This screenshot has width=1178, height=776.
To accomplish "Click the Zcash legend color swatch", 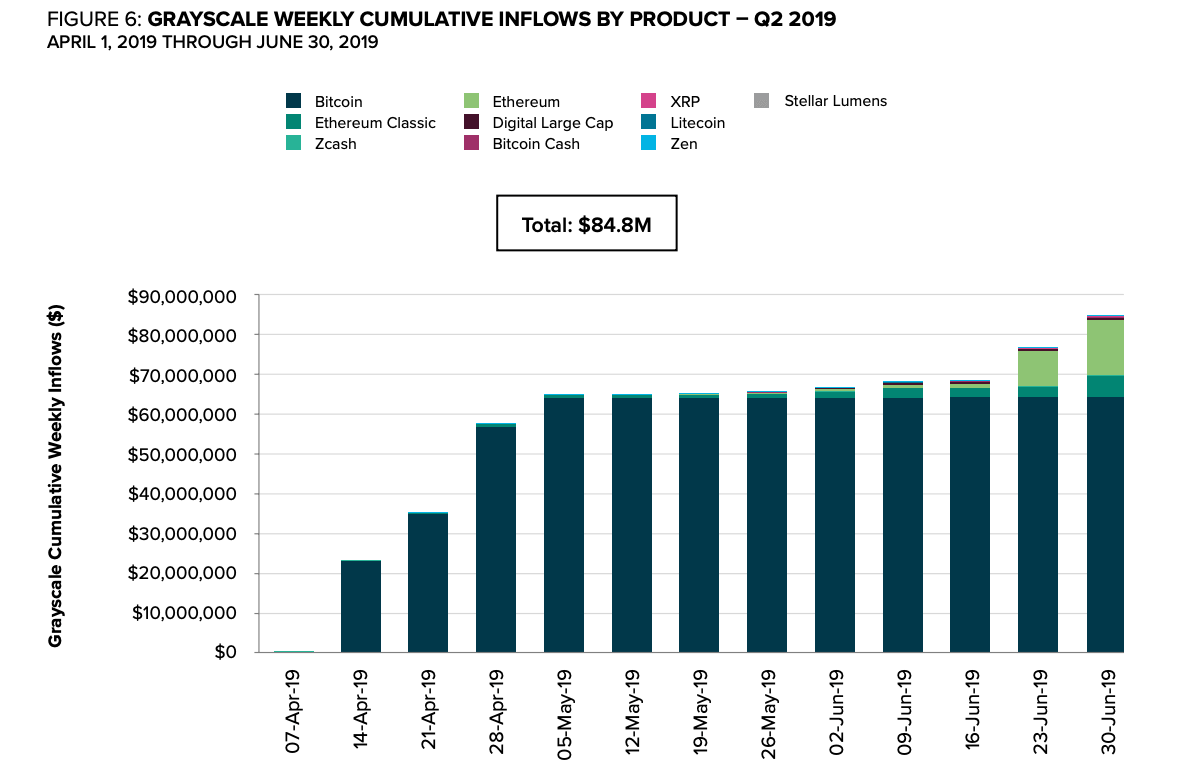I will (x=294, y=143).
